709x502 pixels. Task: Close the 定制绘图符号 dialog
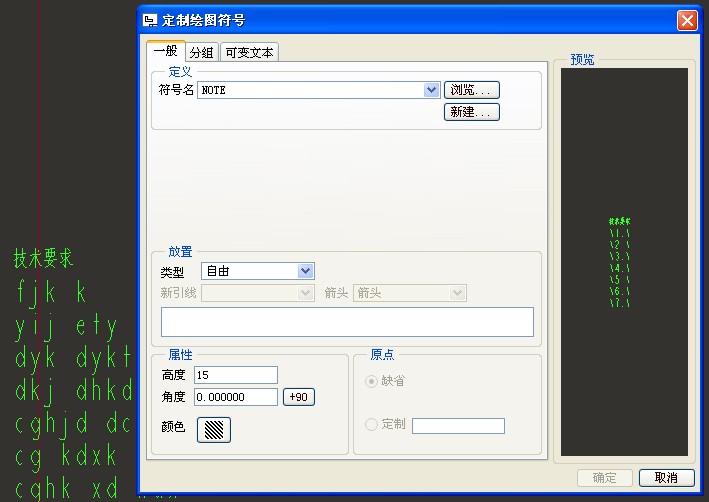click(687, 21)
